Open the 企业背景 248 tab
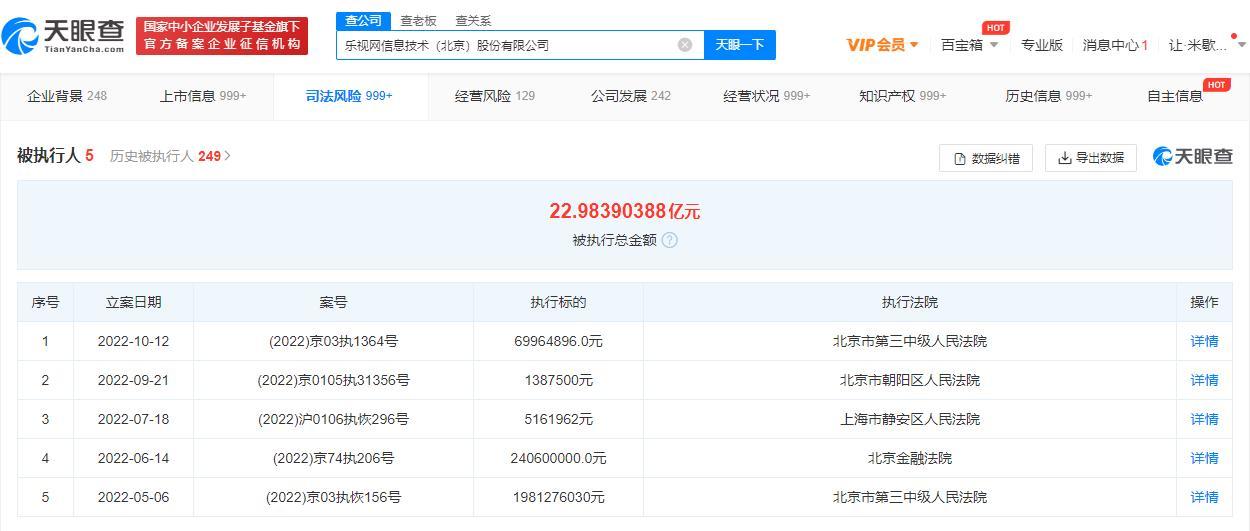The width and height of the screenshot is (1250, 531). 67,96
